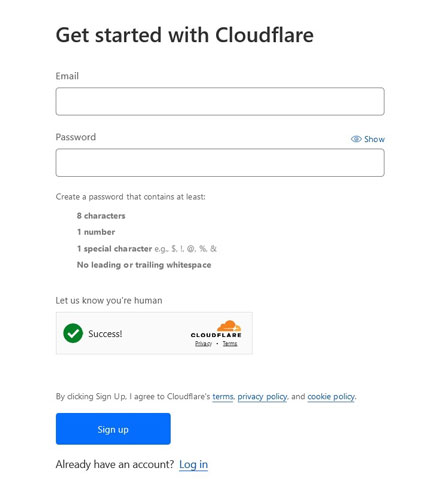
Task: Follow the Log in link
Action: tap(193, 464)
